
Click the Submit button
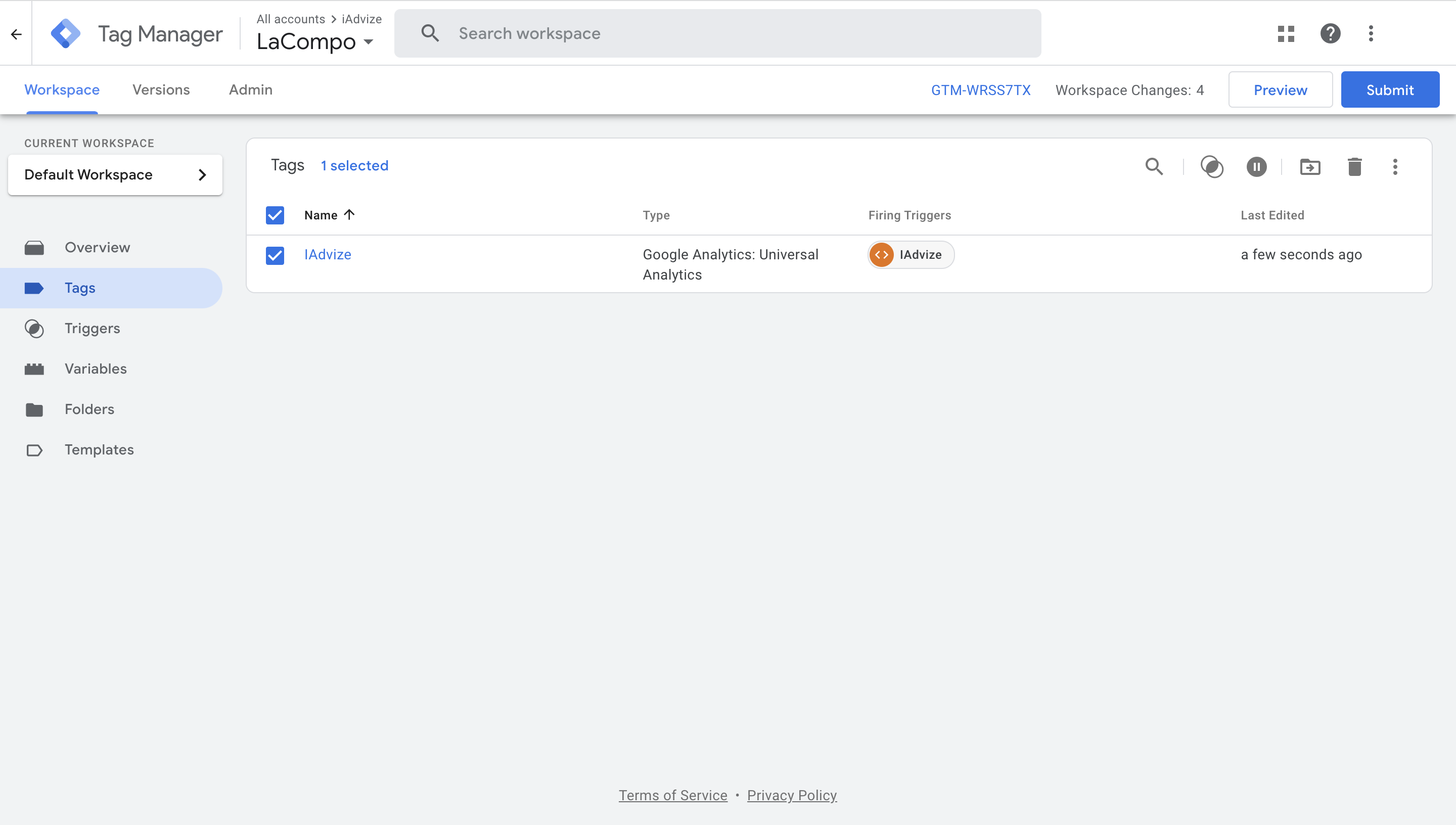tap(1389, 89)
